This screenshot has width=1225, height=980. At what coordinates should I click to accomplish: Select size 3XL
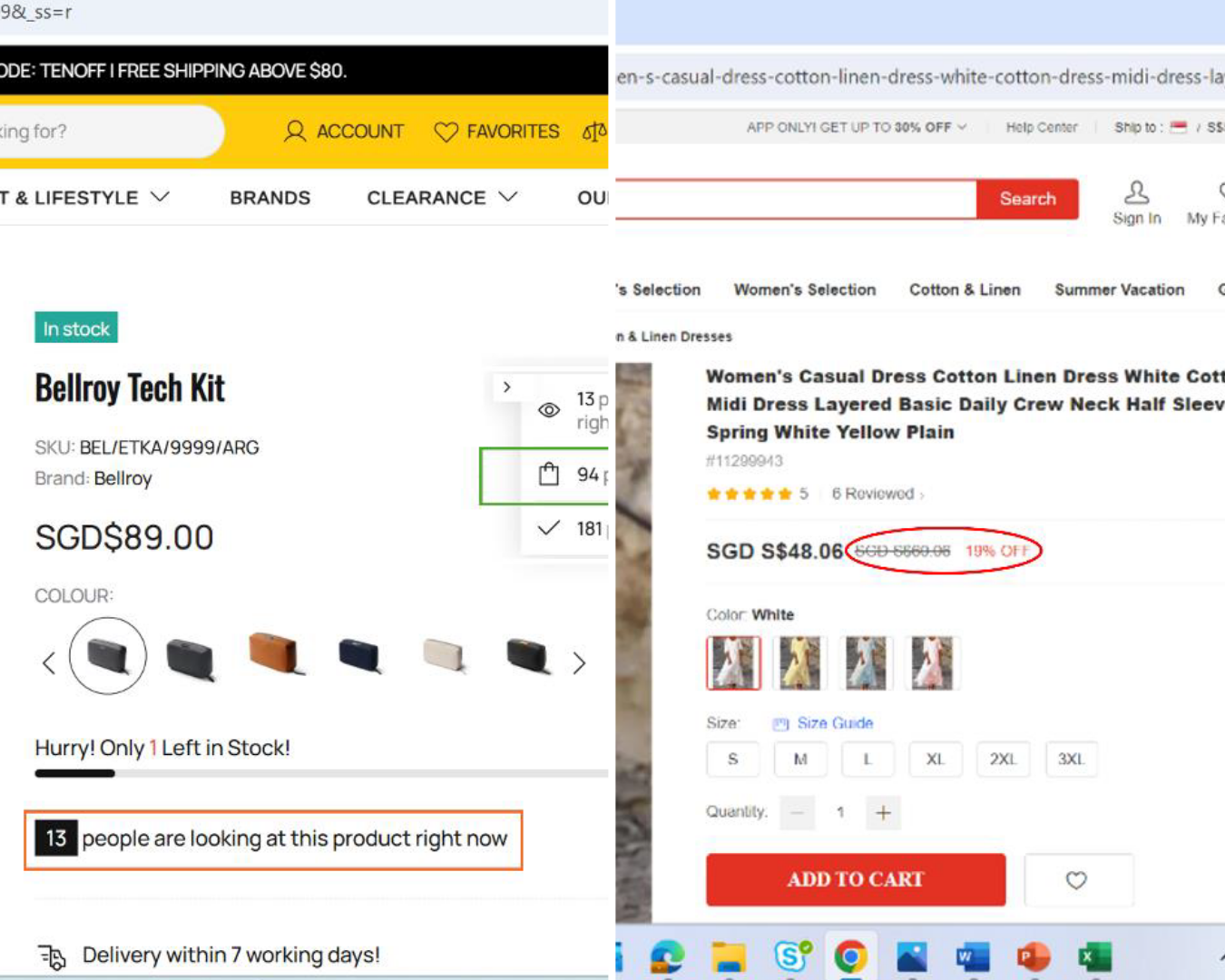[x=1071, y=759]
